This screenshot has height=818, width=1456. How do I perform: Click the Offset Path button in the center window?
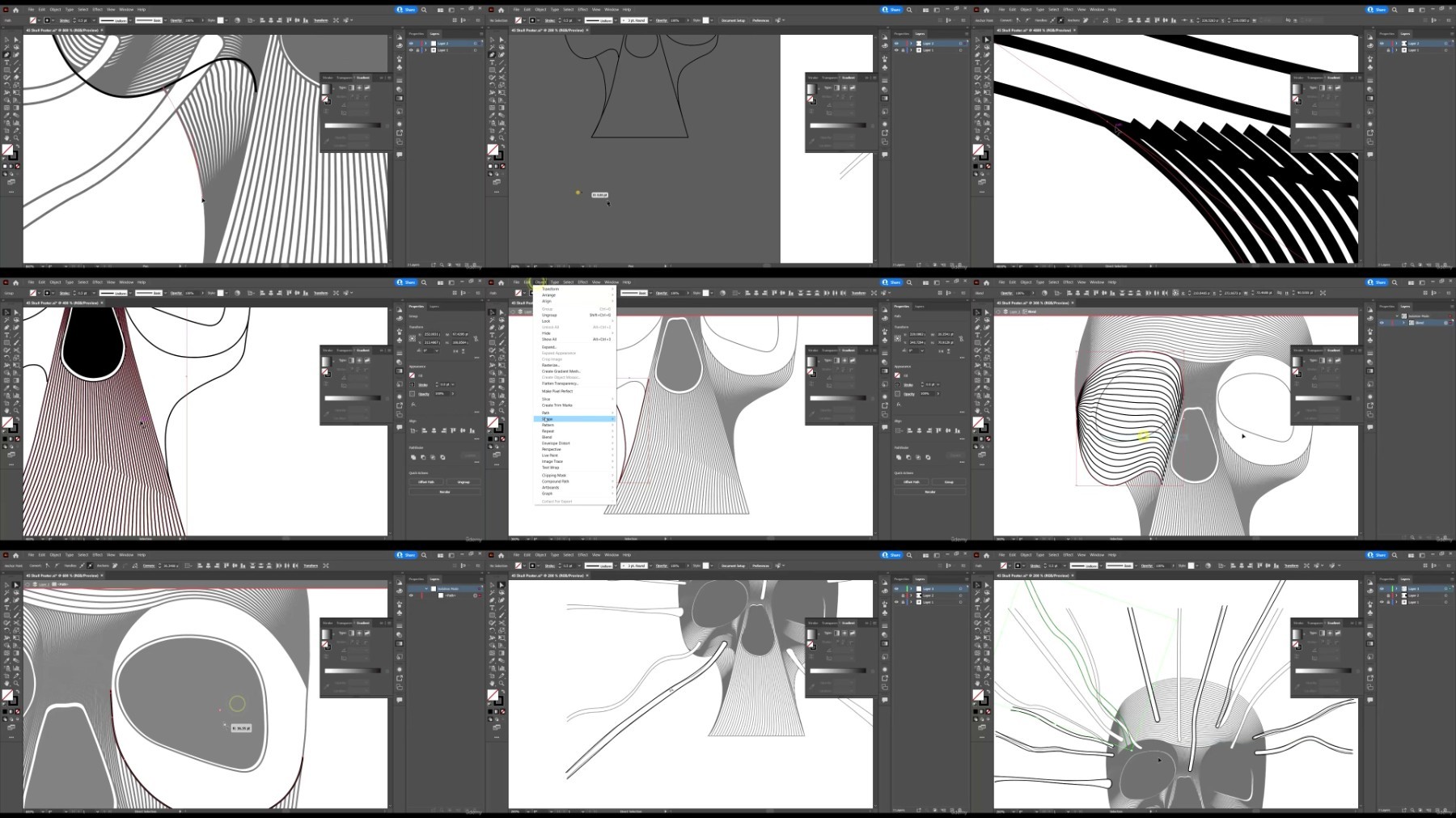[911, 482]
